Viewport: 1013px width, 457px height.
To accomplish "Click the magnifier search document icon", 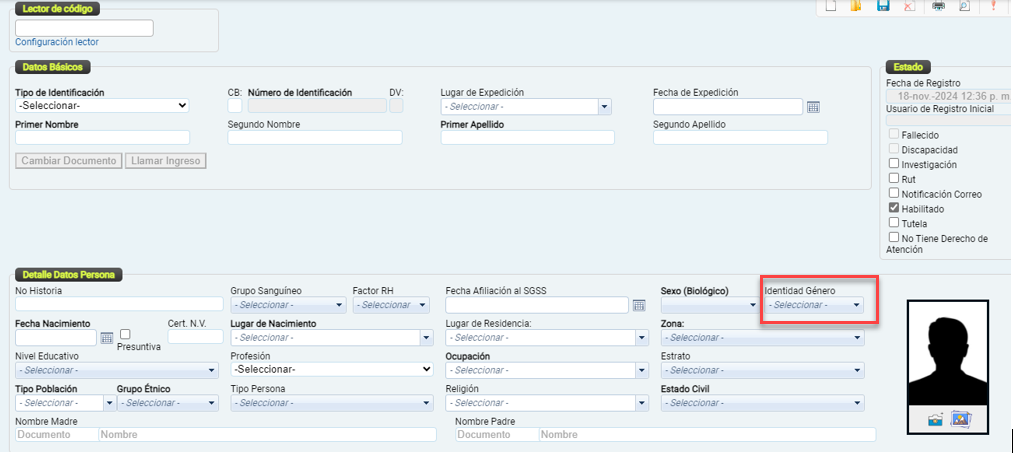I will click(x=965, y=6).
